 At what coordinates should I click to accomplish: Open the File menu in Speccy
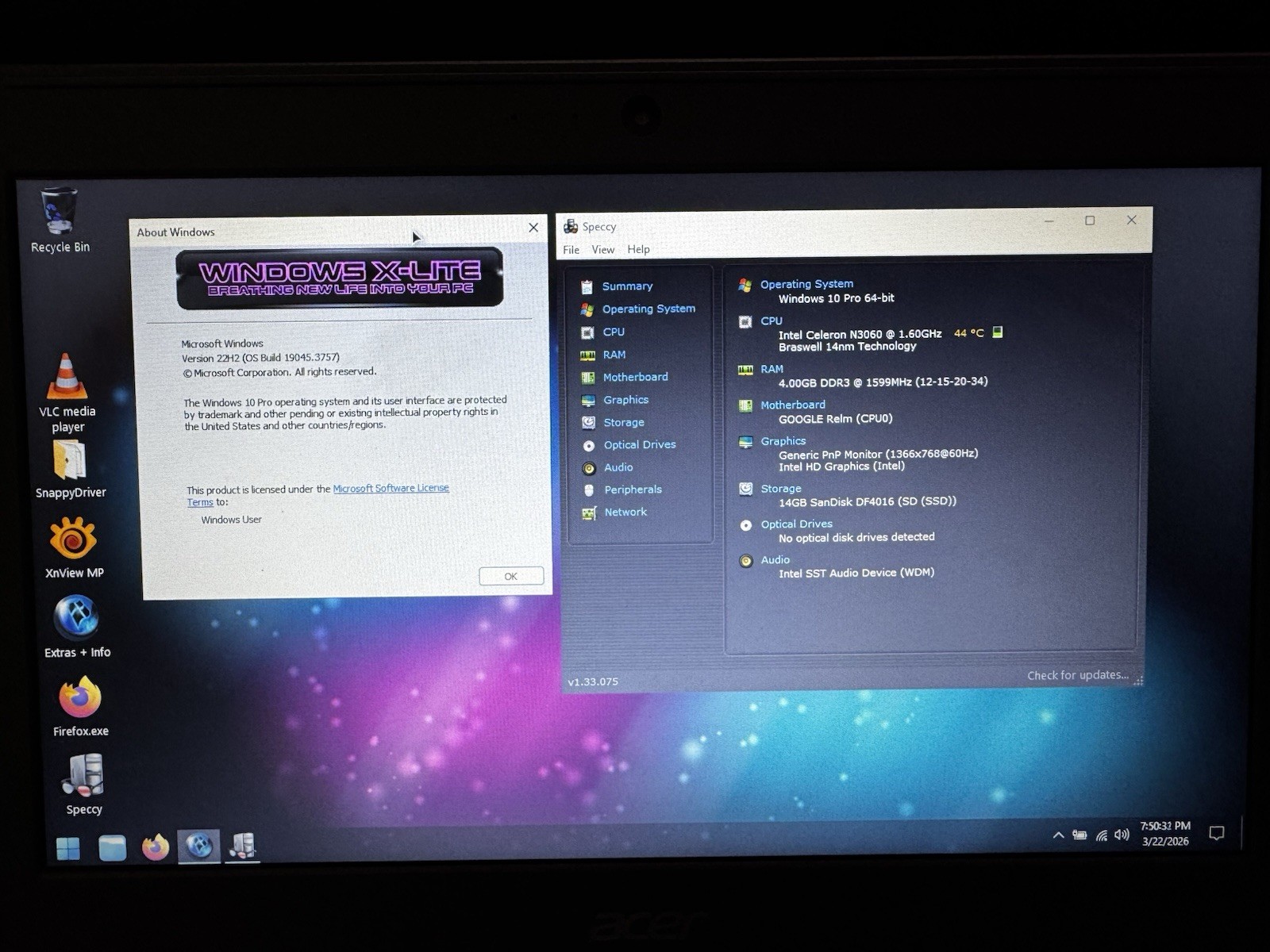click(x=571, y=250)
